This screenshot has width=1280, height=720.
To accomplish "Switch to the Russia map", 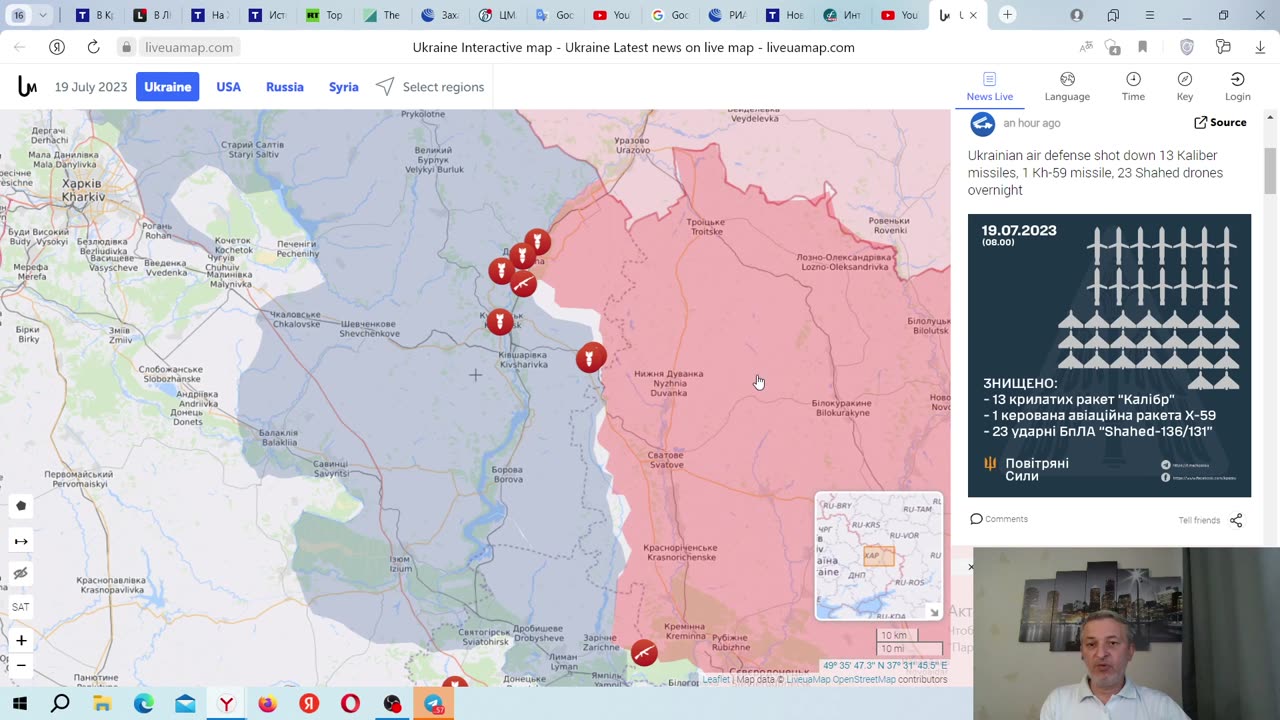I will point(284,87).
